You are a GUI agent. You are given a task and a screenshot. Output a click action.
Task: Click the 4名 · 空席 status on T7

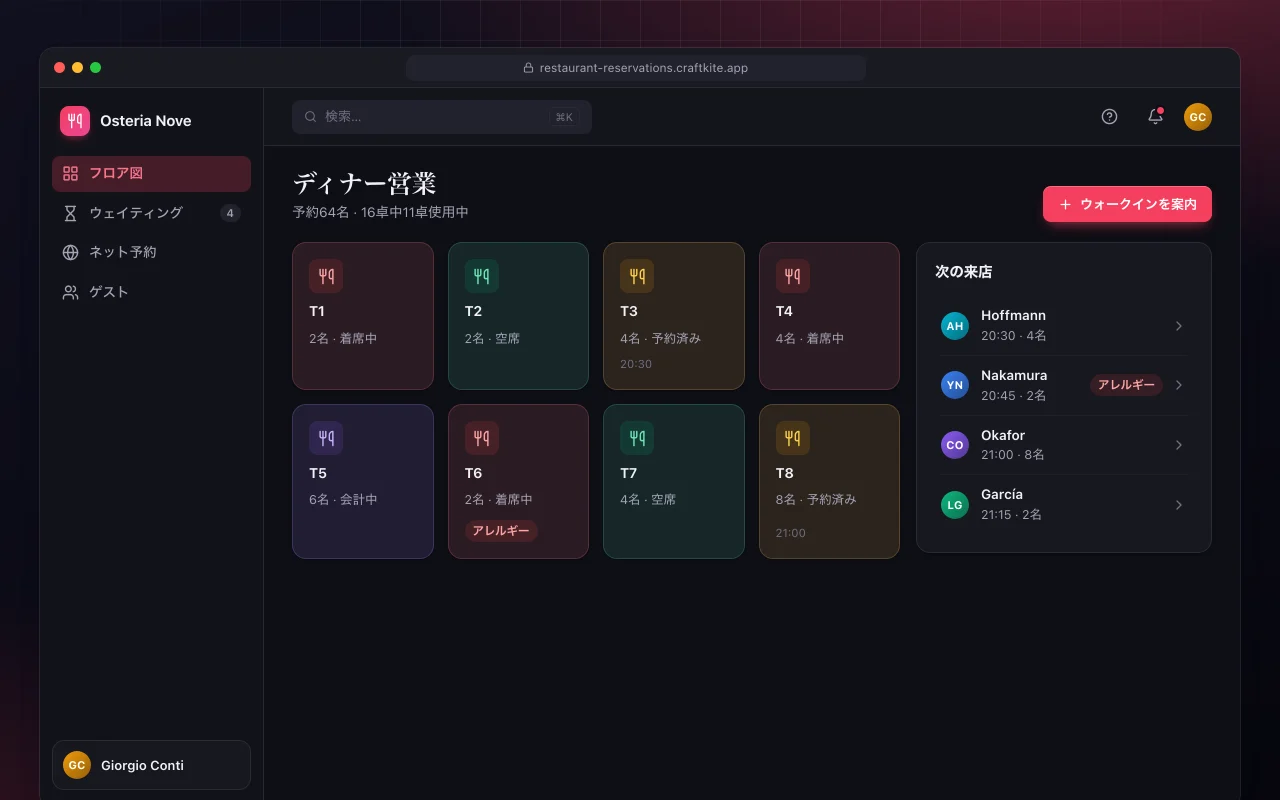tap(648, 499)
